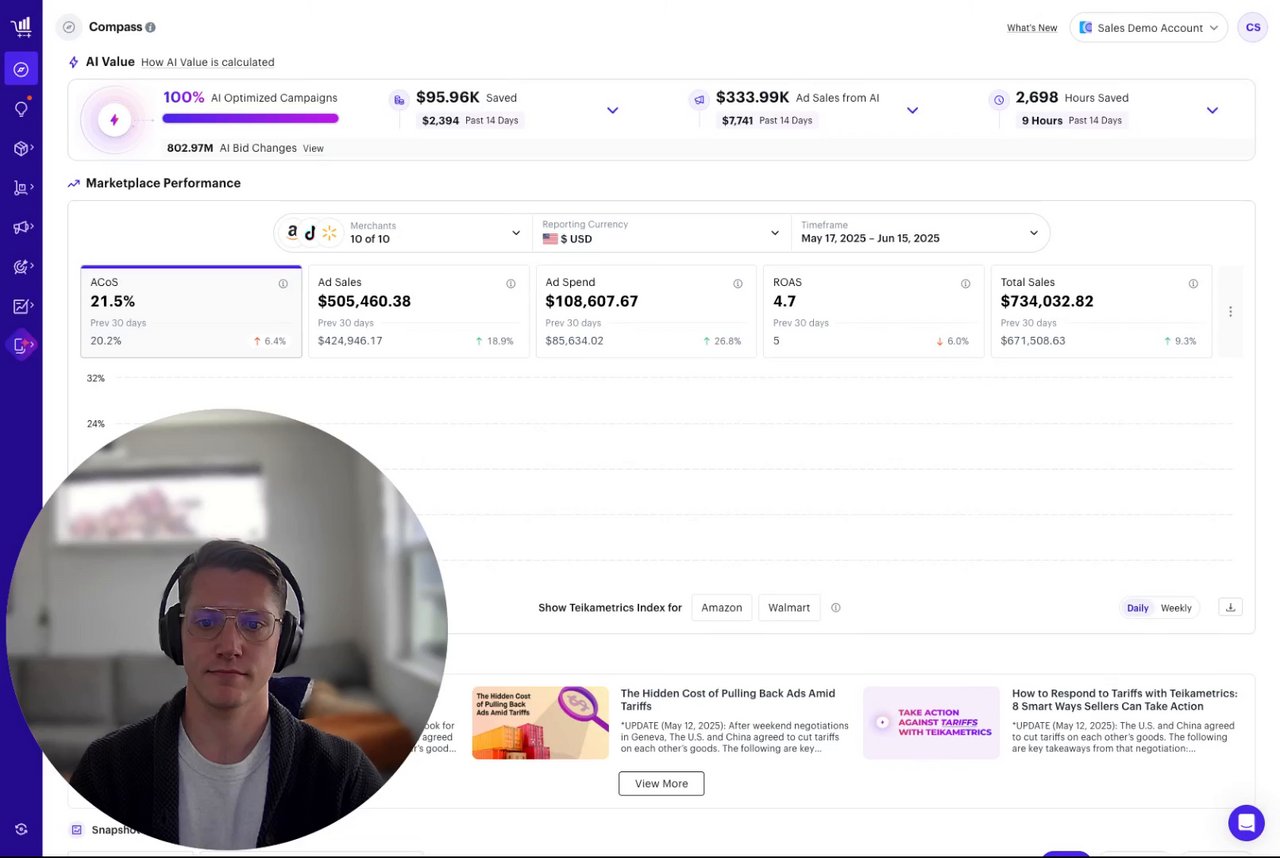Click the CS user avatar

(1252, 27)
